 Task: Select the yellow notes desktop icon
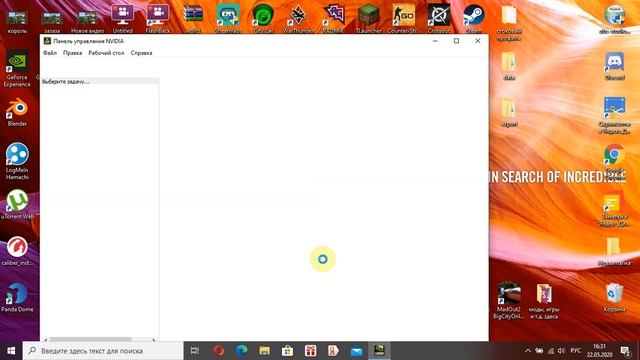(x=615, y=209)
